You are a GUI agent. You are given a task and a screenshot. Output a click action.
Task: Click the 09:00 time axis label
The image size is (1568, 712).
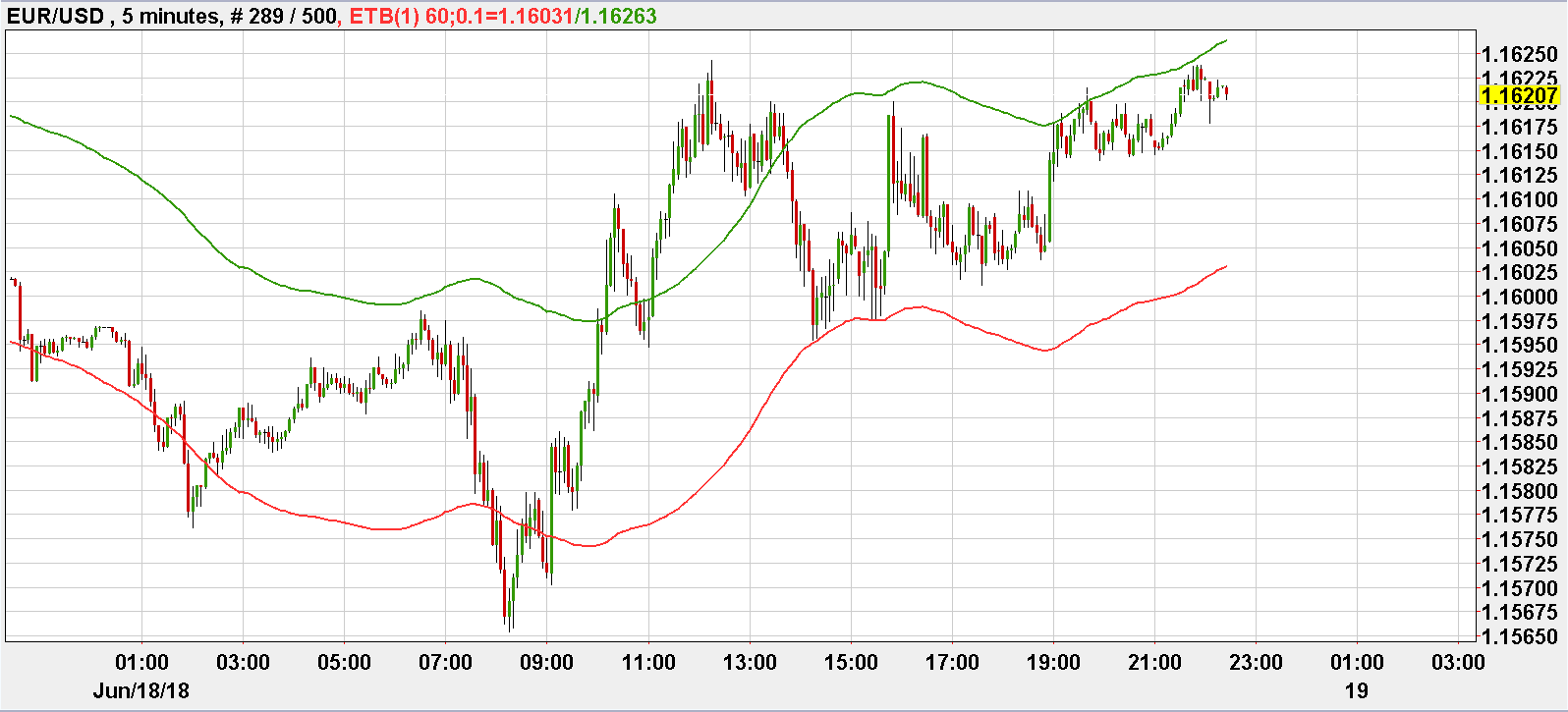click(546, 662)
